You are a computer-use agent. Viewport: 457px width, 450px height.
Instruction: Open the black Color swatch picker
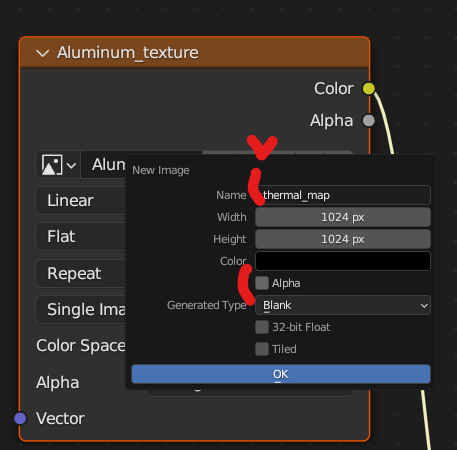[343, 261]
